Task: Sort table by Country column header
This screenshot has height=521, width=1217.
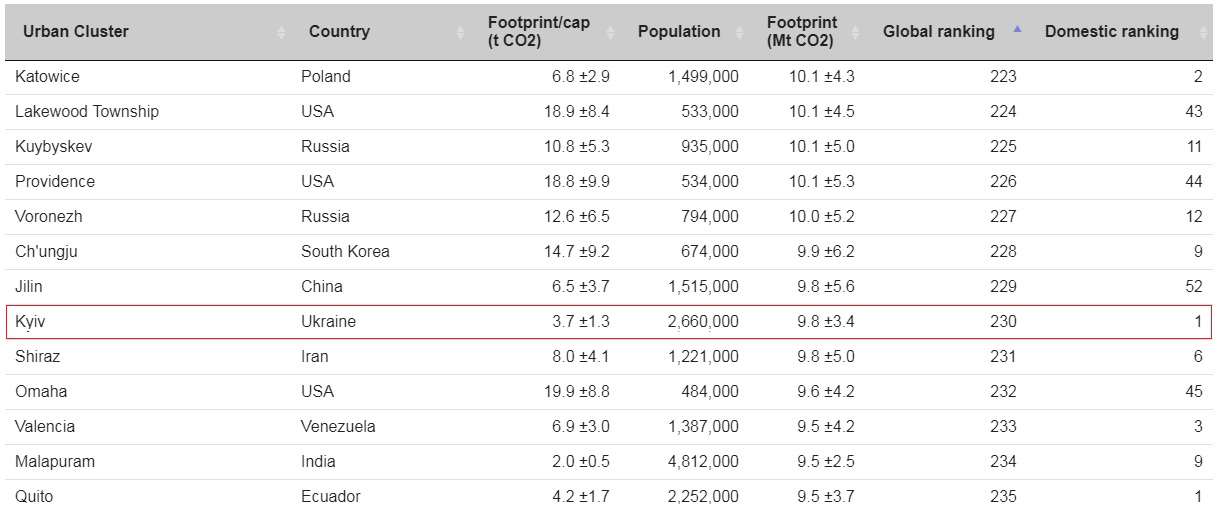Action: click(339, 32)
